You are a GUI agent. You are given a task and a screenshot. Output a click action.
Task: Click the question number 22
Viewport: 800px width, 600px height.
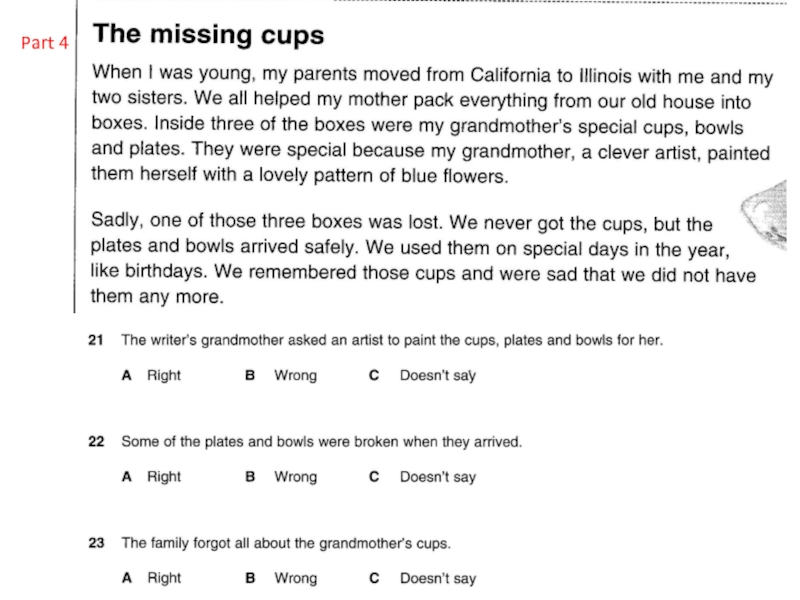click(96, 441)
